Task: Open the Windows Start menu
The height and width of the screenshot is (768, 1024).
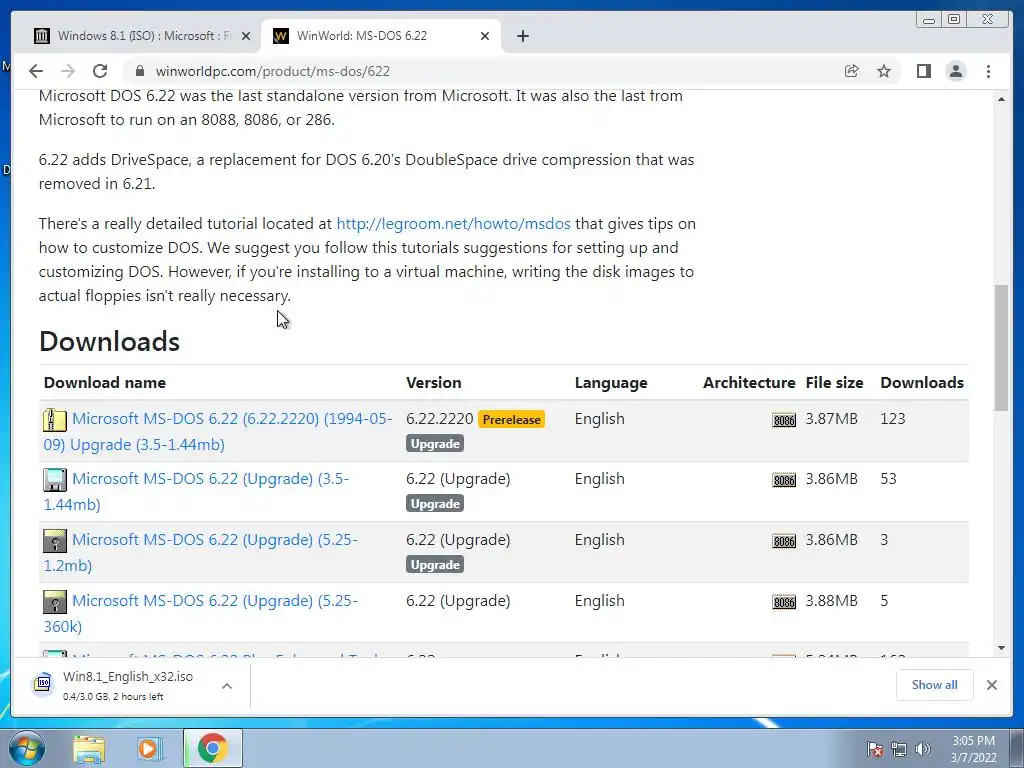Action: coord(27,748)
